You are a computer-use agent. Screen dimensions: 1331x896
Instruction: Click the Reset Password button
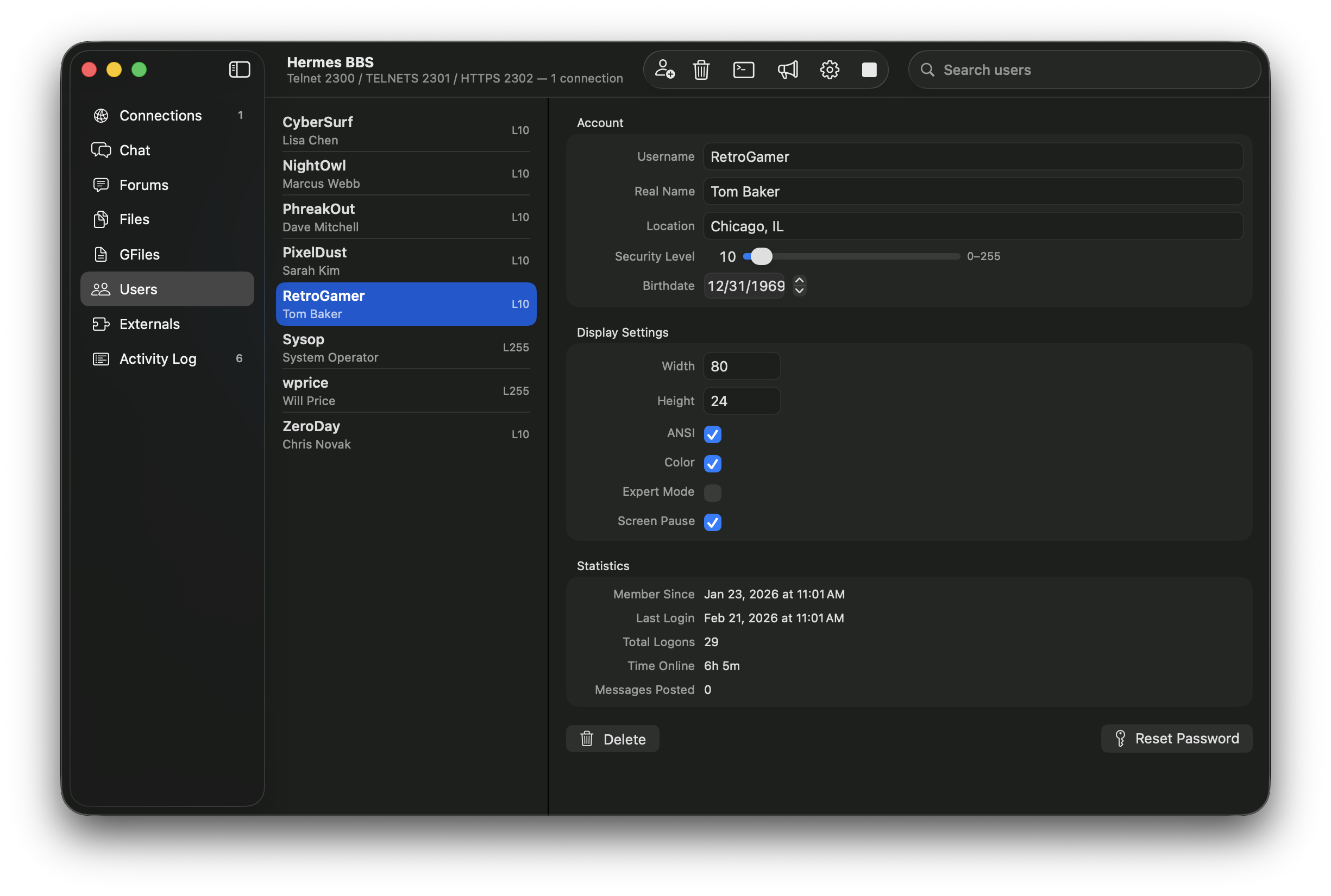1176,739
